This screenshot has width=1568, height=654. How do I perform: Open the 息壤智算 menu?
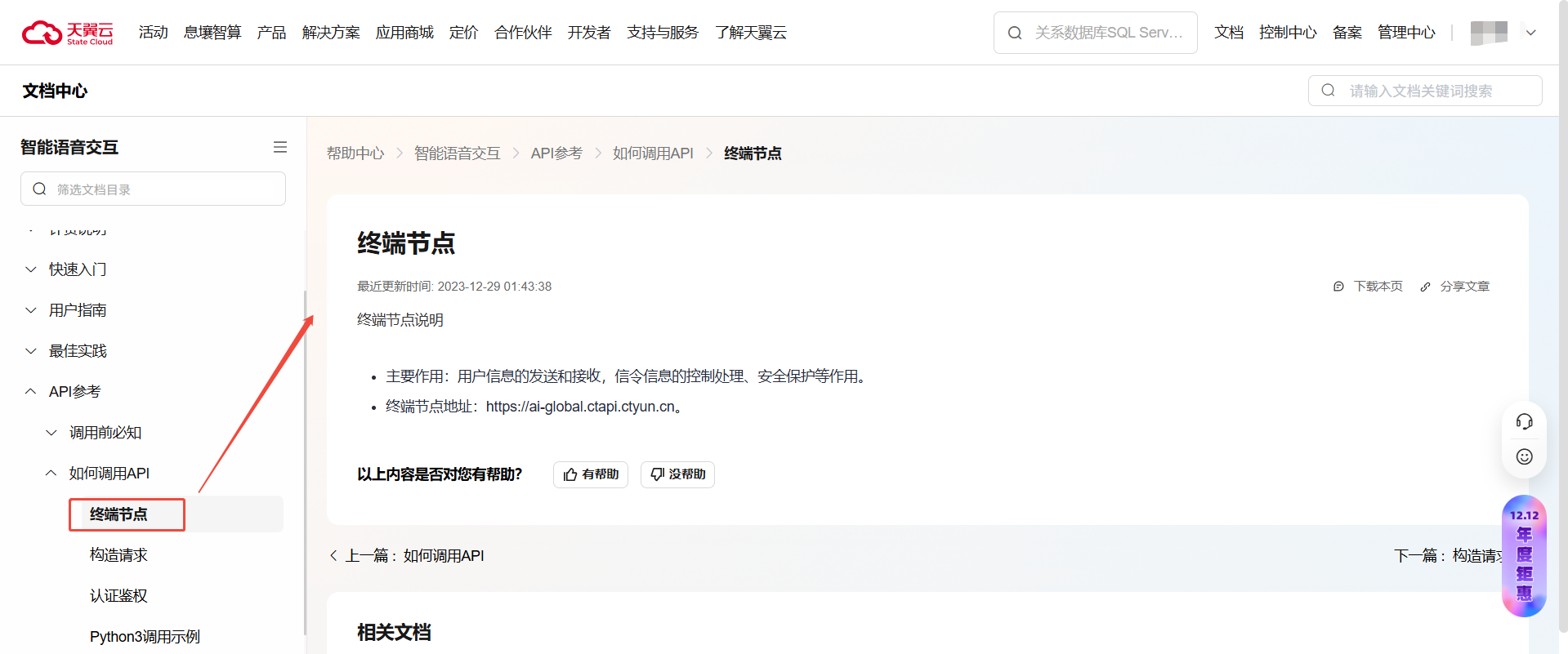(x=212, y=33)
